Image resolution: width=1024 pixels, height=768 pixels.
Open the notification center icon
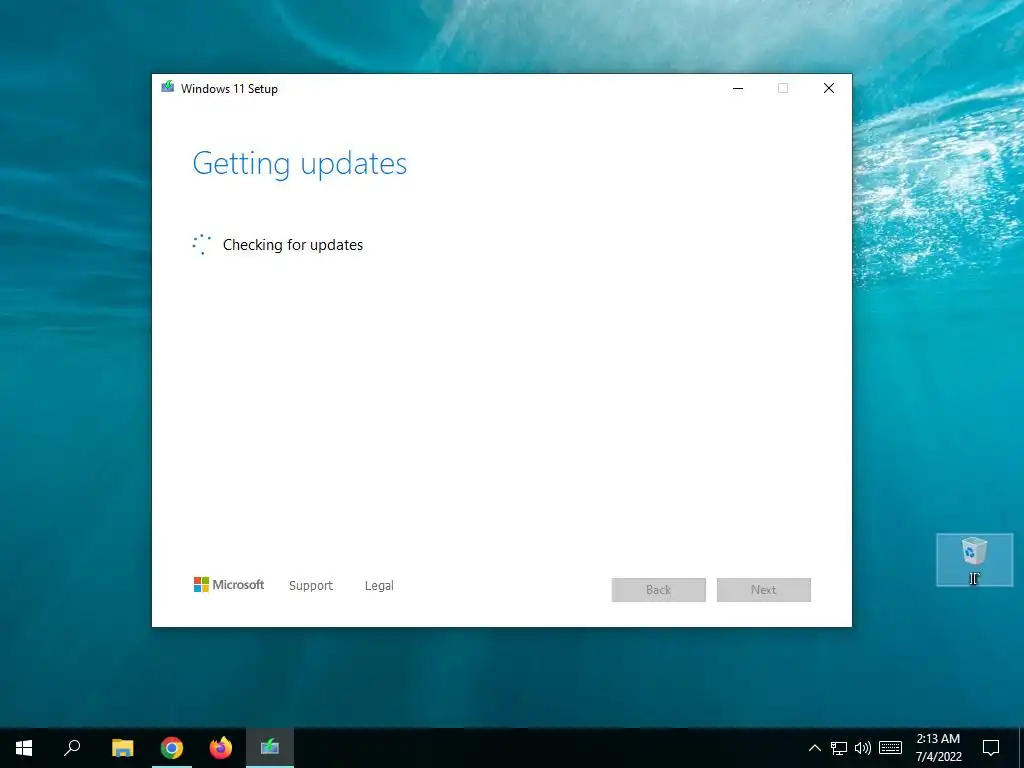[x=991, y=748]
